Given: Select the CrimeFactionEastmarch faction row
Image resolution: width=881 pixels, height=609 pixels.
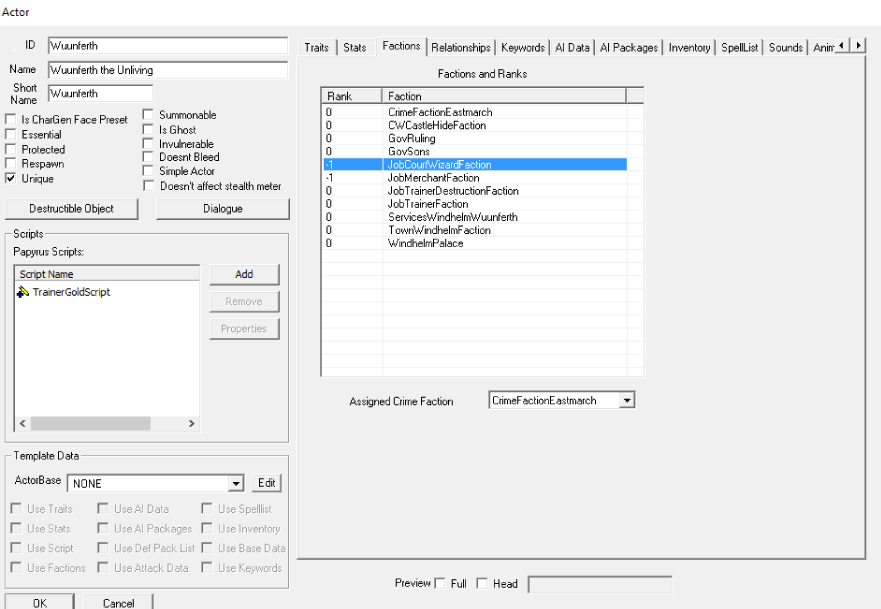Looking at the screenshot, I should 475,112.
